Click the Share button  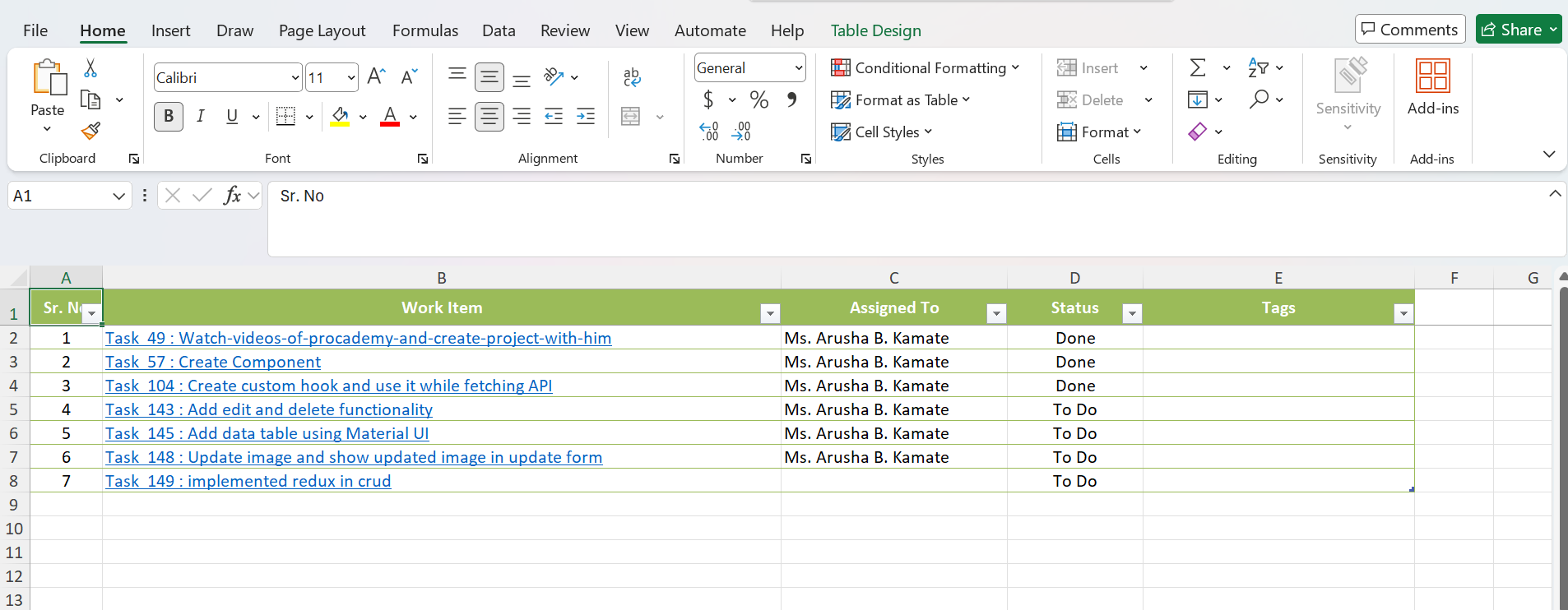(1519, 30)
